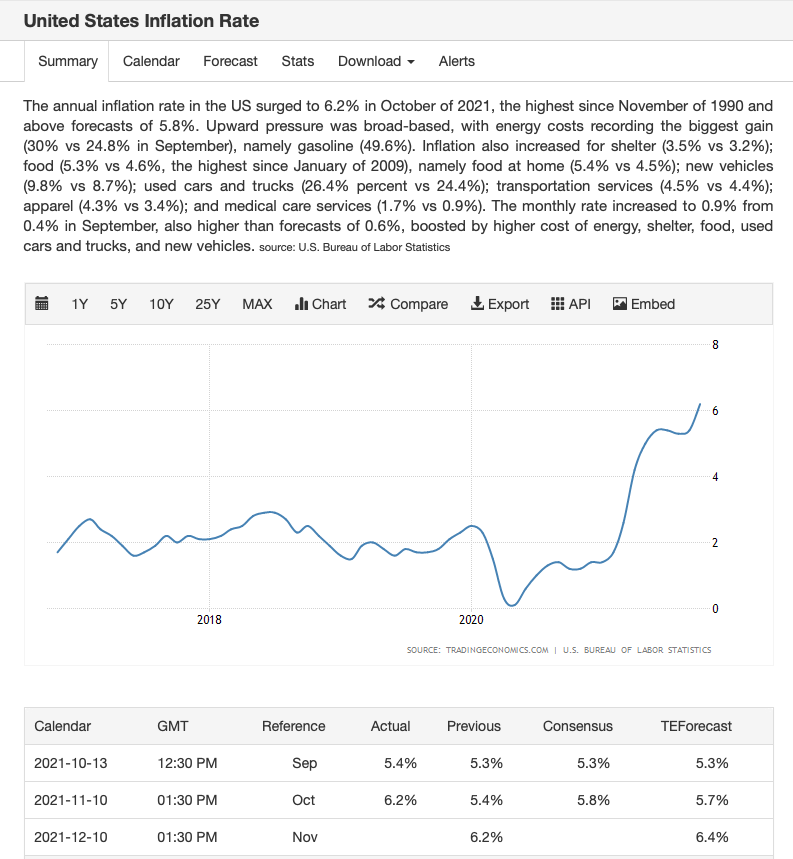Open the API access option
This screenshot has width=793, height=859.
571,304
